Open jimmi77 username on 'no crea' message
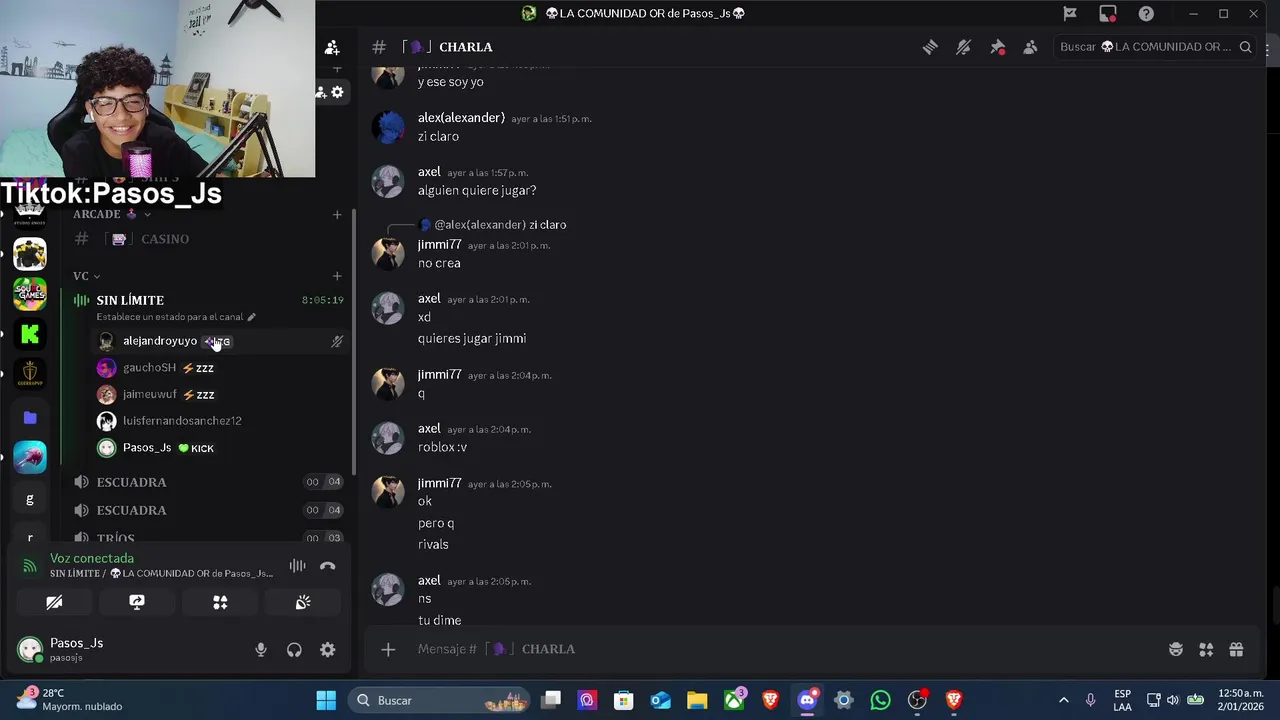Image resolution: width=1280 pixels, height=720 pixels. point(439,245)
